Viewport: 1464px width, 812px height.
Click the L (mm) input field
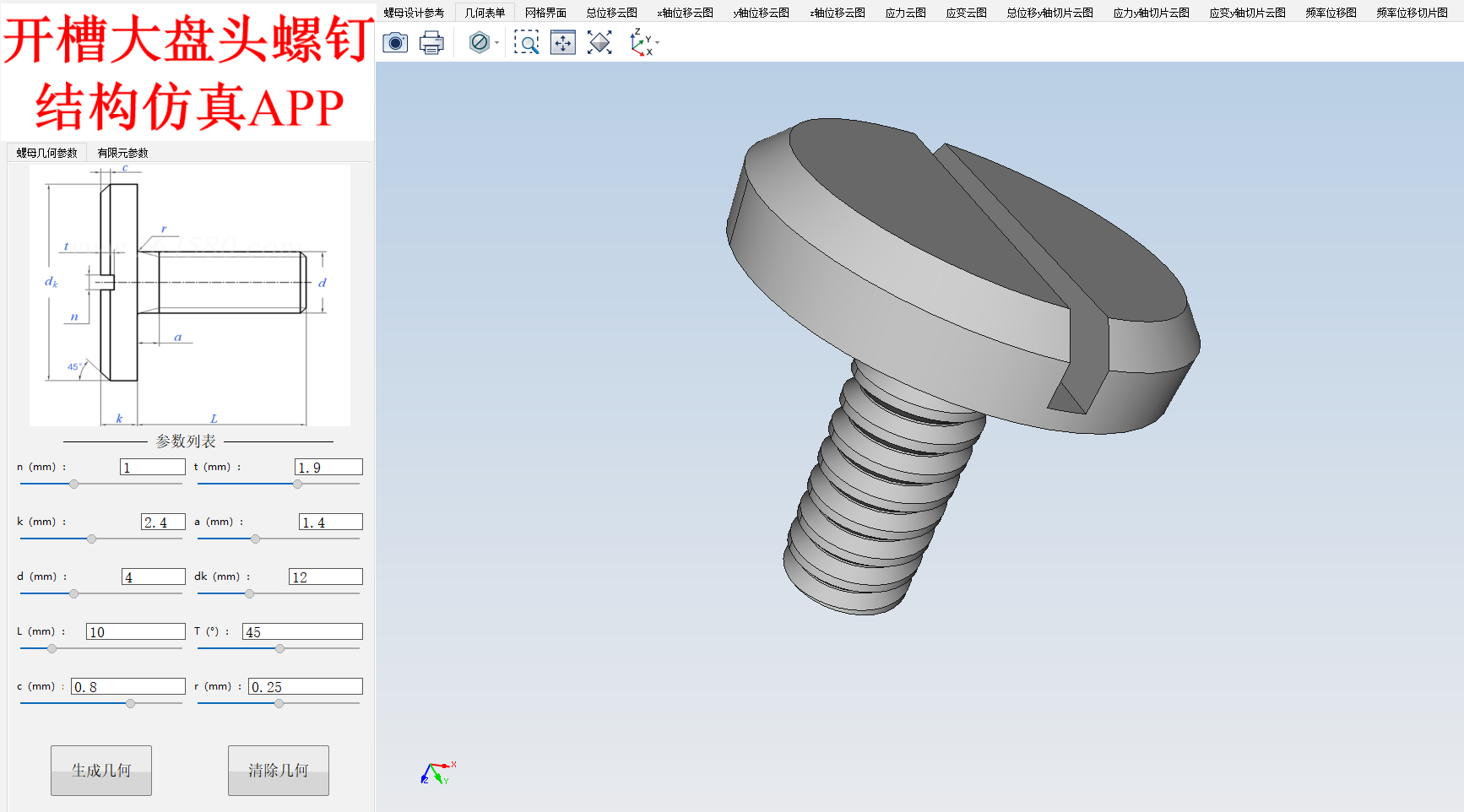click(x=136, y=631)
